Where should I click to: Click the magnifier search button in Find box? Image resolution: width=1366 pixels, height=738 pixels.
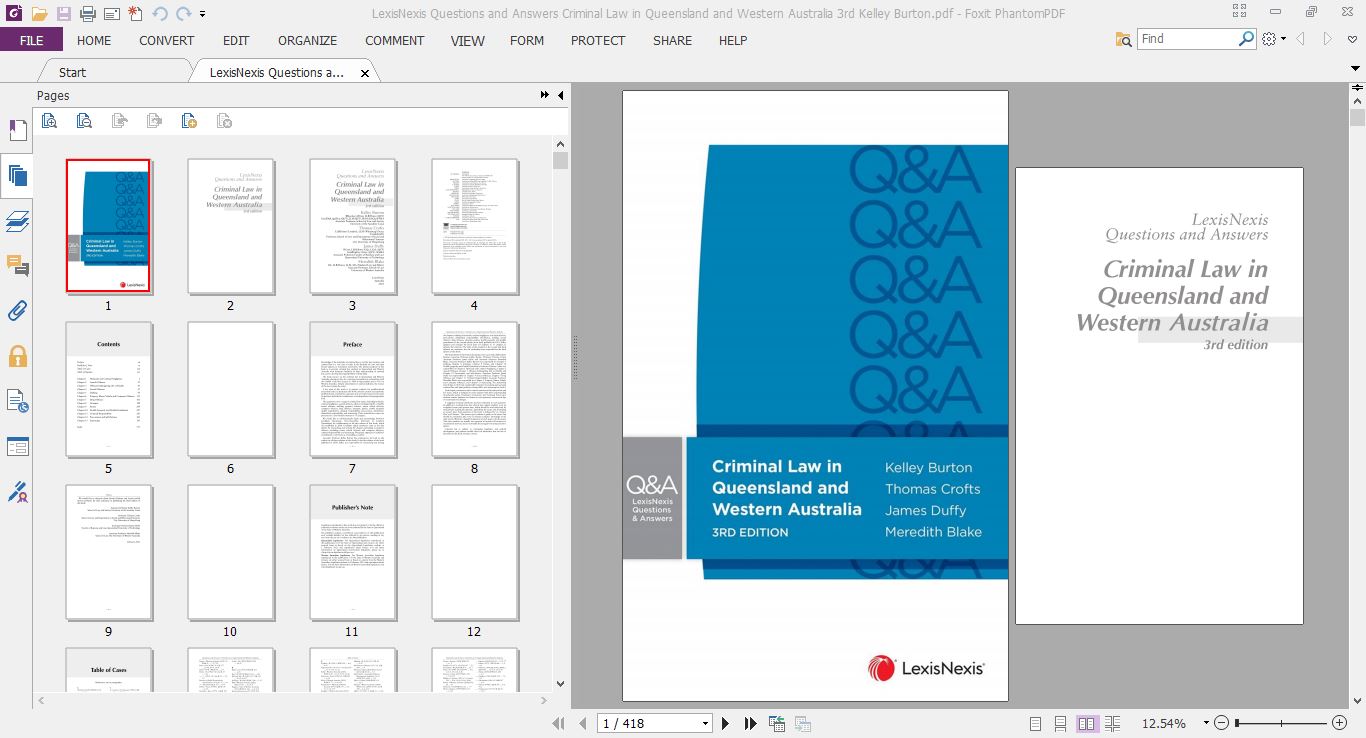click(1246, 39)
